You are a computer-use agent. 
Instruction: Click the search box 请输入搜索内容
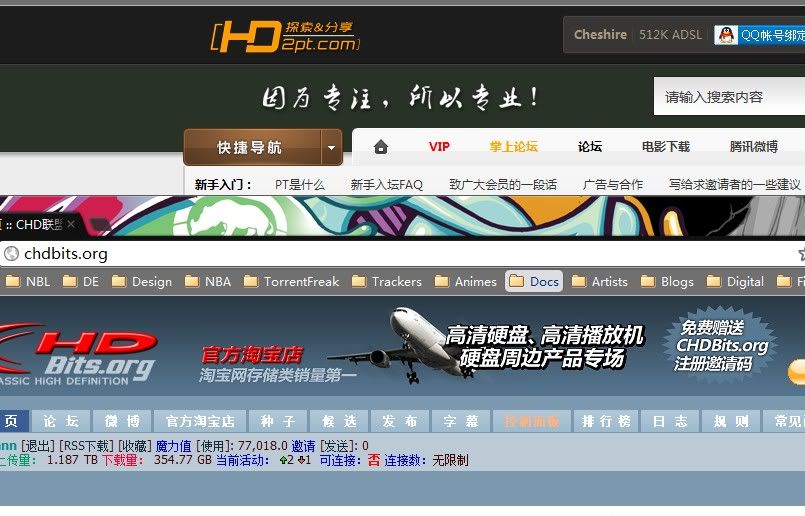click(x=729, y=97)
